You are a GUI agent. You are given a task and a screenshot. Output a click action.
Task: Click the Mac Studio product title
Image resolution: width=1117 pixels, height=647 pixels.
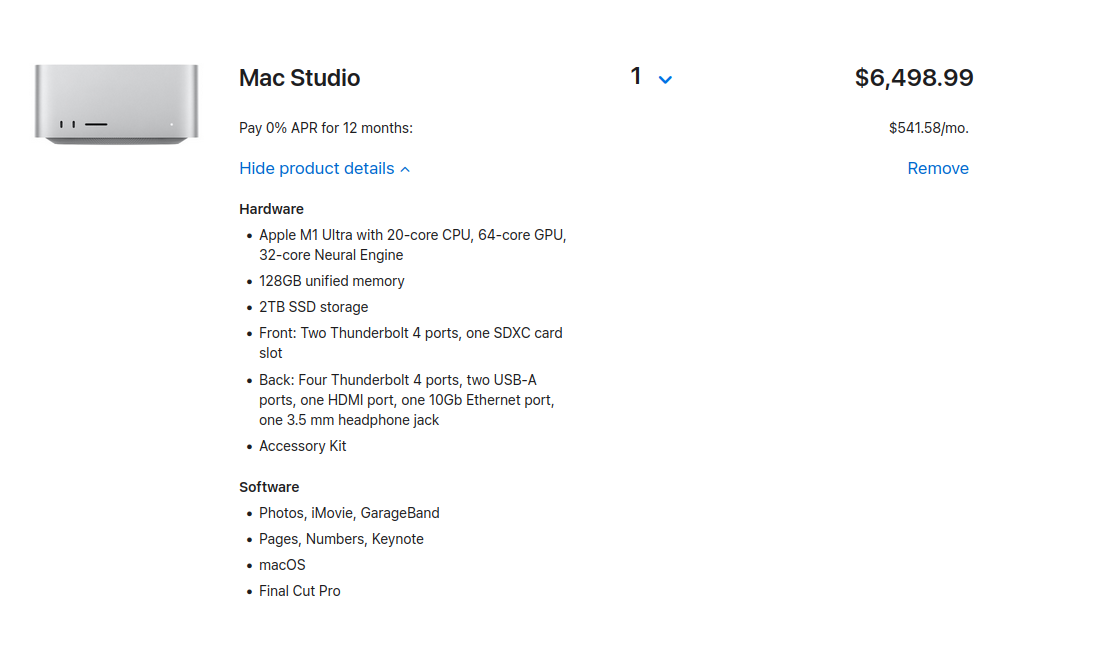(299, 78)
